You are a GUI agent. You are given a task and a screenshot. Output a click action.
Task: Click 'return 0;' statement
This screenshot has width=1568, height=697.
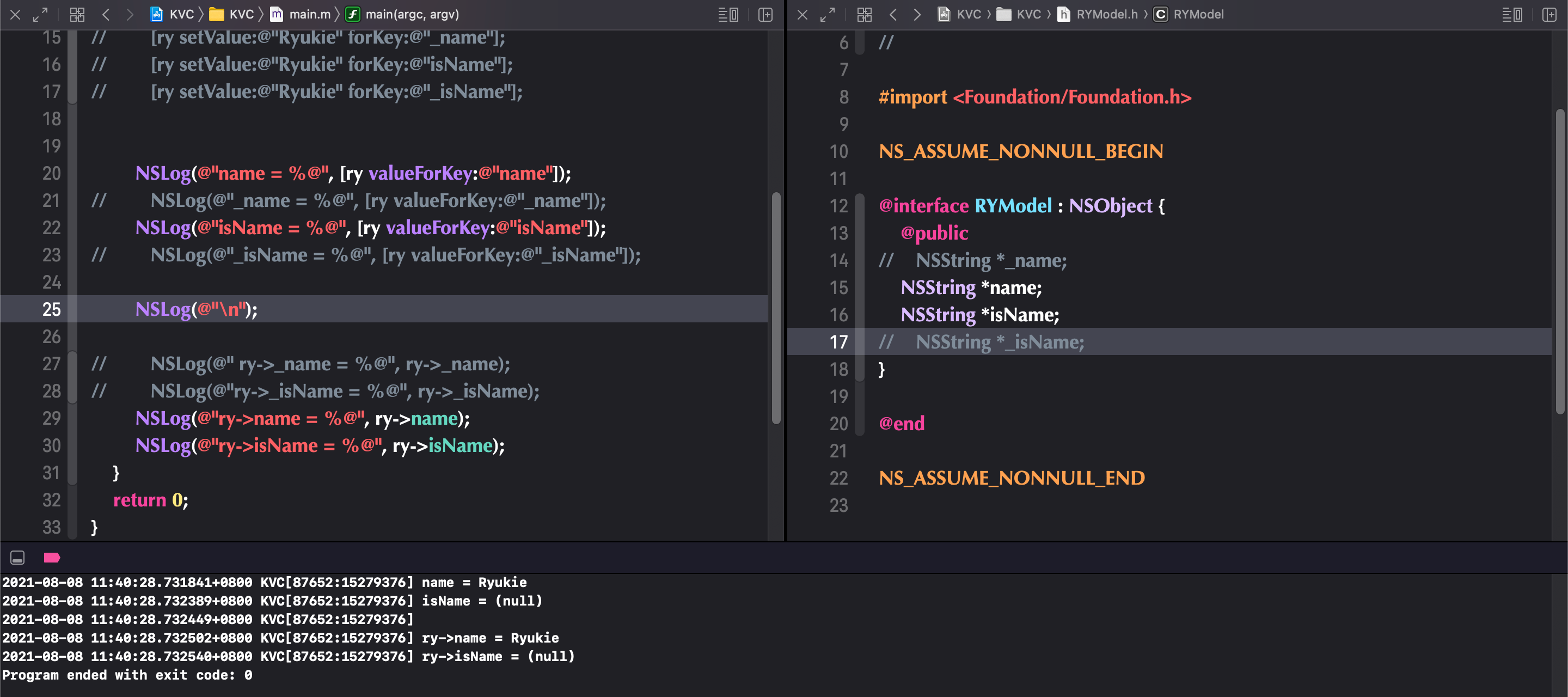151,500
